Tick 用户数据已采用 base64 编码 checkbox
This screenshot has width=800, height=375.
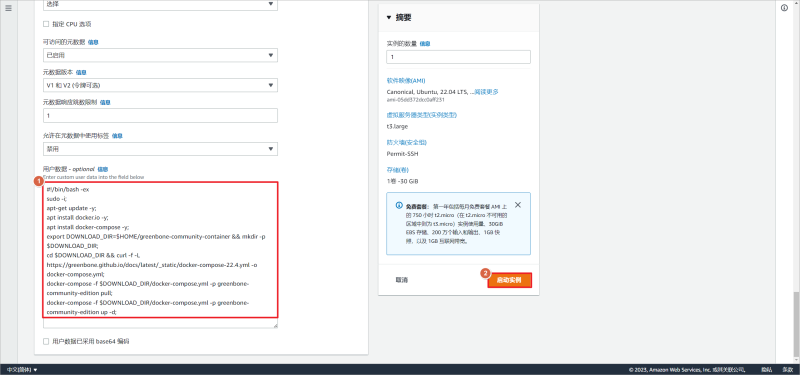pos(46,341)
